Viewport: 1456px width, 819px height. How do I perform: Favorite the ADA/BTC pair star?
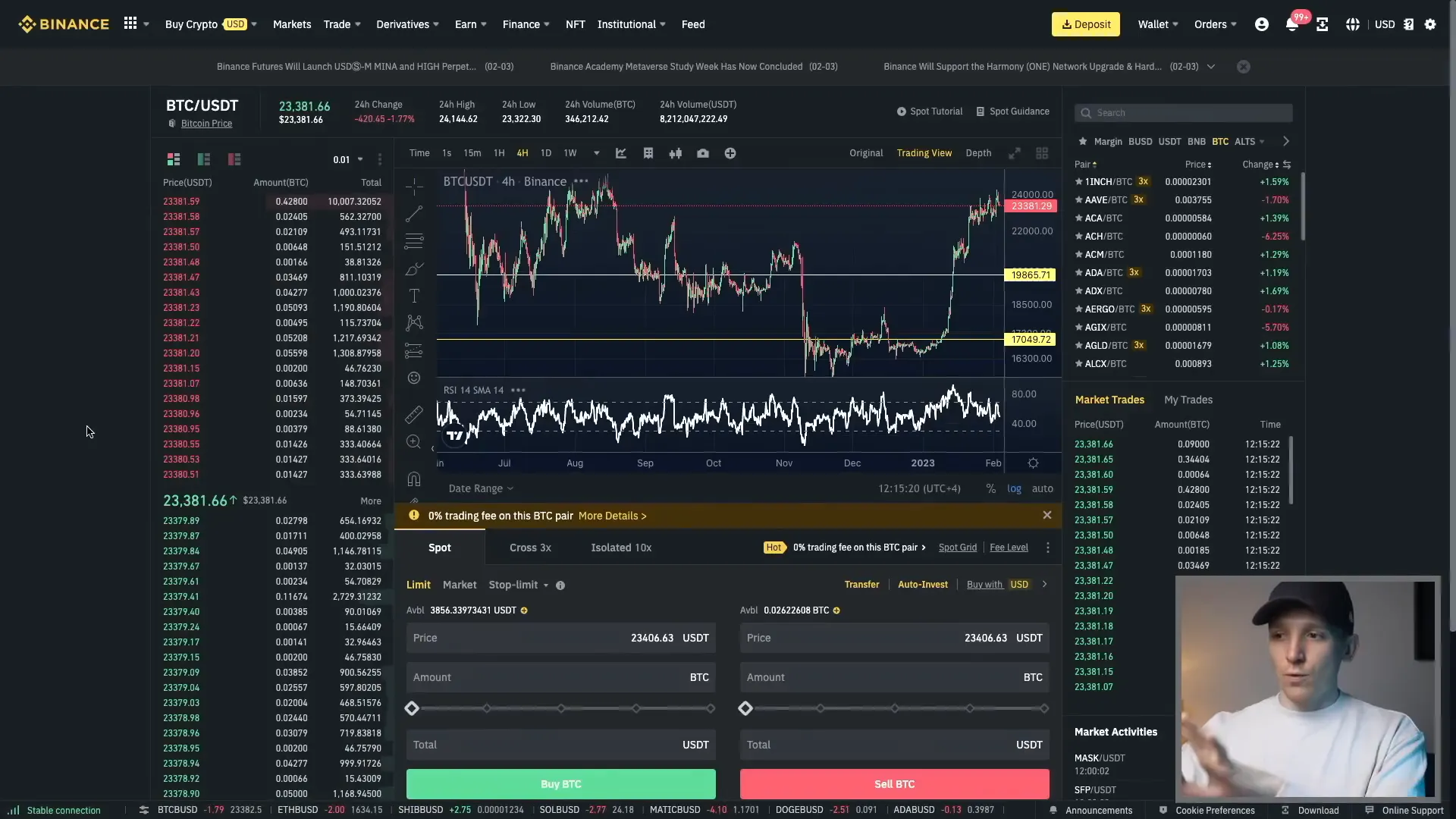pos(1078,273)
